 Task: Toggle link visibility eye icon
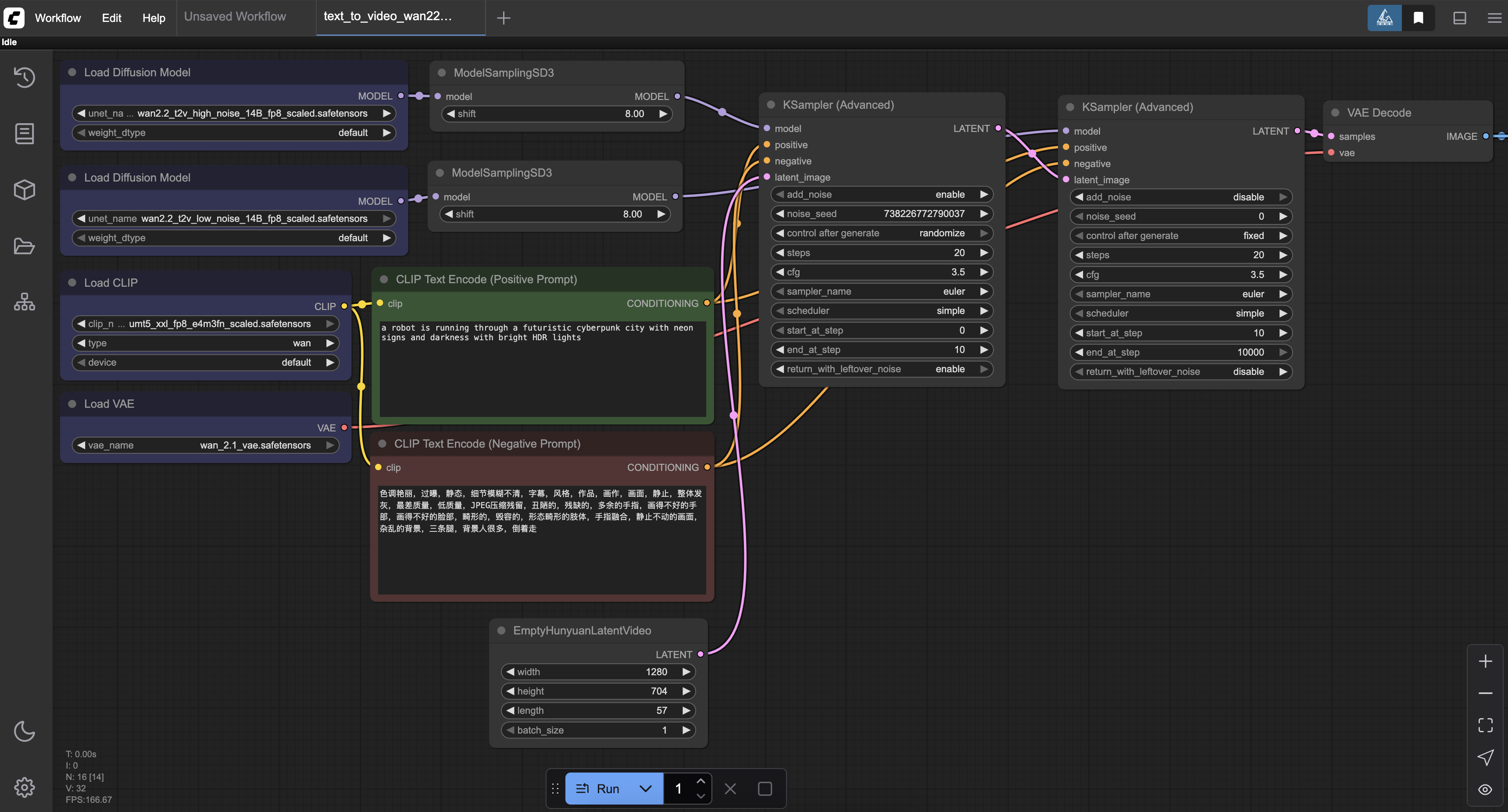(x=1485, y=790)
